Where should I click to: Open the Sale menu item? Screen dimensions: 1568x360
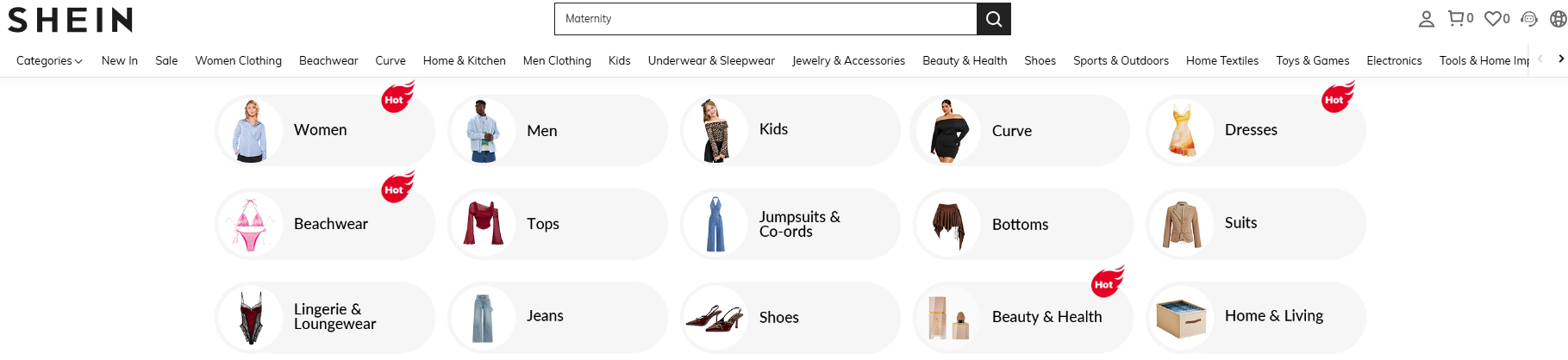tap(166, 60)
